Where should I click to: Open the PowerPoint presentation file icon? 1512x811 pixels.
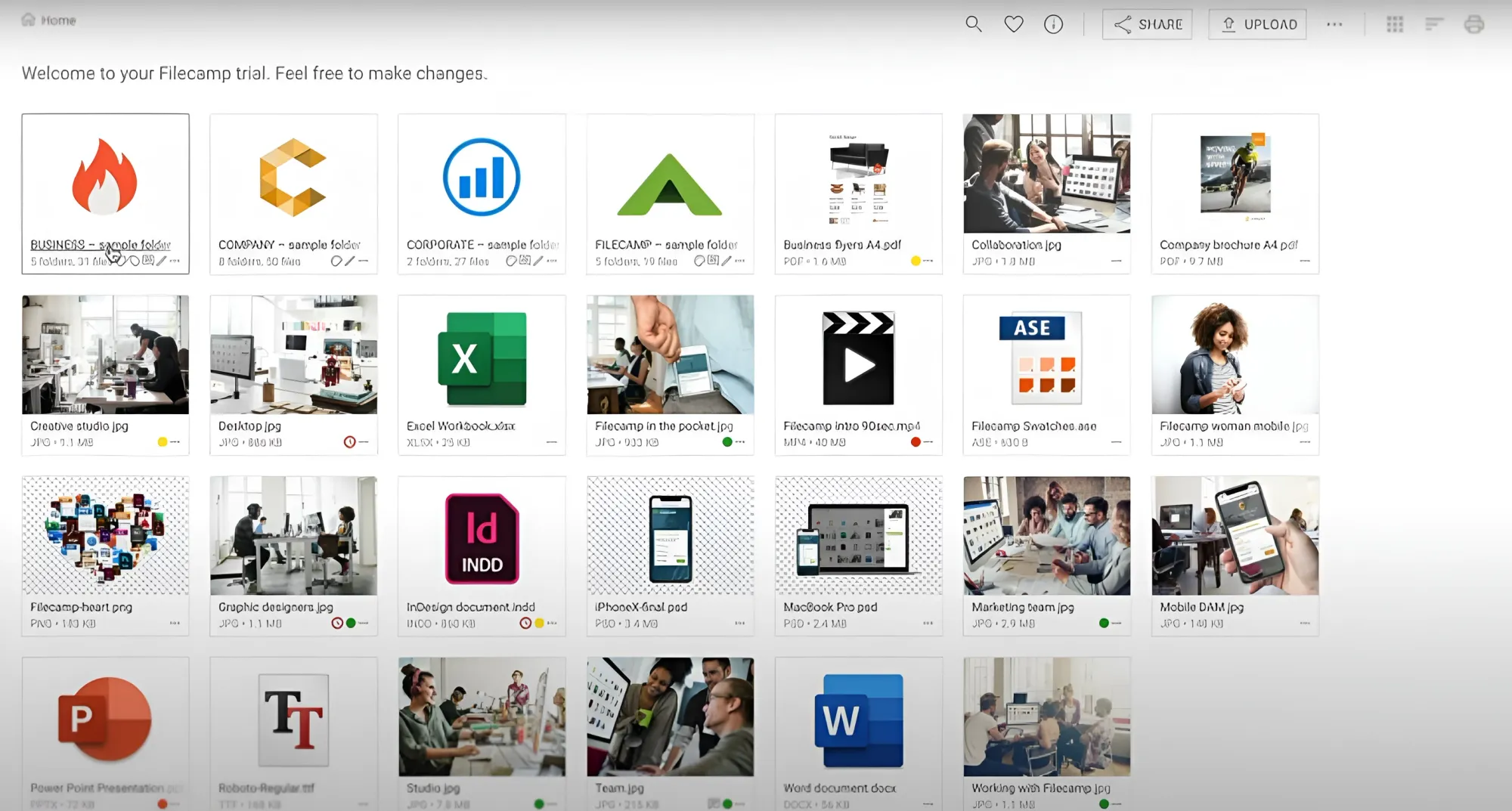[105, 718]
